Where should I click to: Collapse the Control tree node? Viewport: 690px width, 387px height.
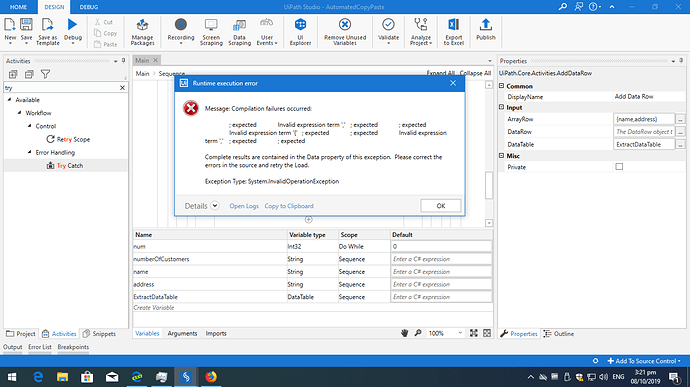[29, 125]
